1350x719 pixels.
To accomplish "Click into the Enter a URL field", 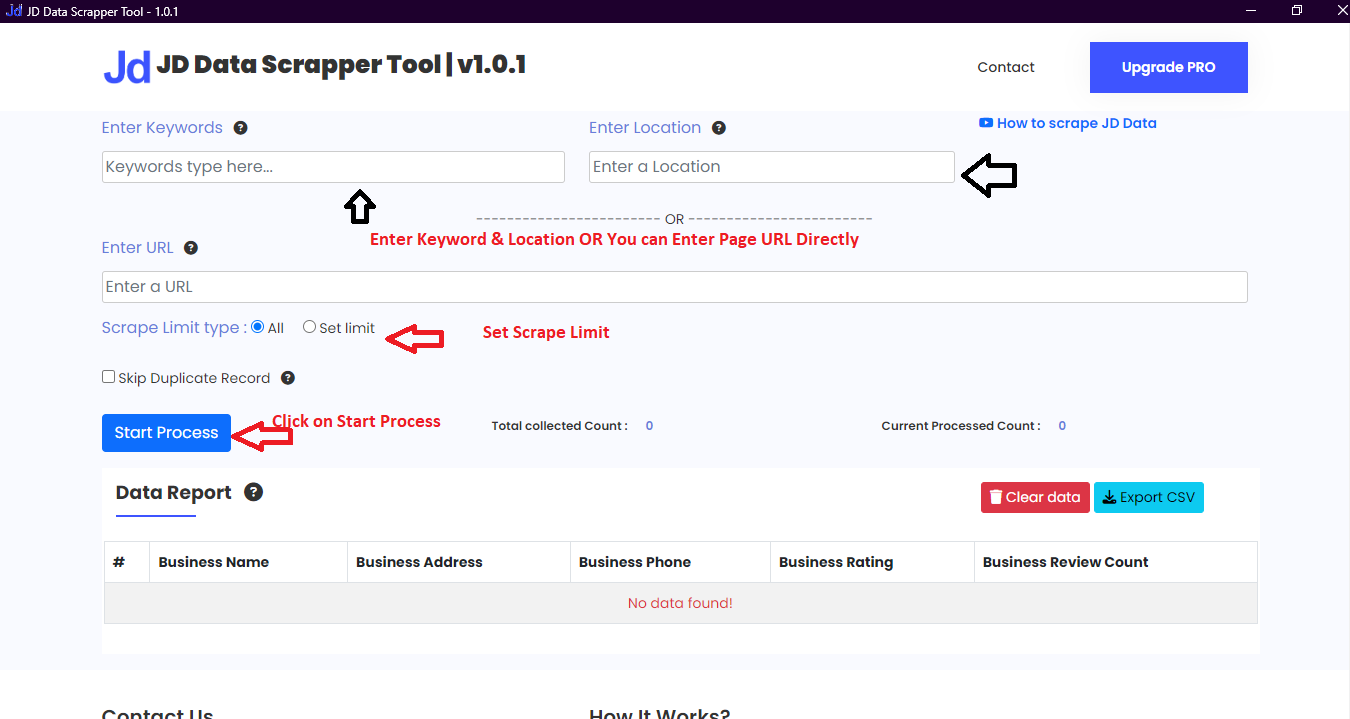I will click(675, 287).
